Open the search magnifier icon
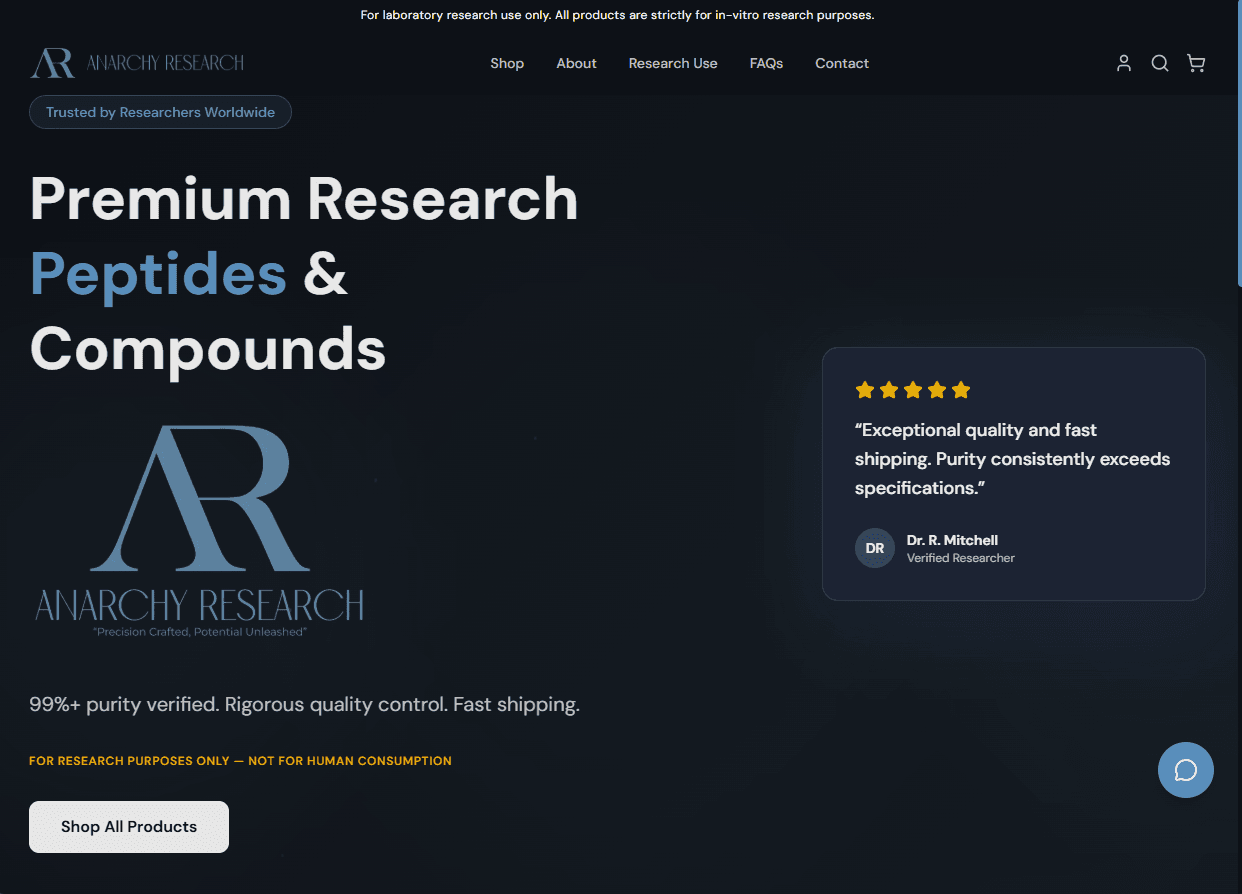Image resolution: width=1242 pixels, height=894 pixels. click(x=1160, y=63)
